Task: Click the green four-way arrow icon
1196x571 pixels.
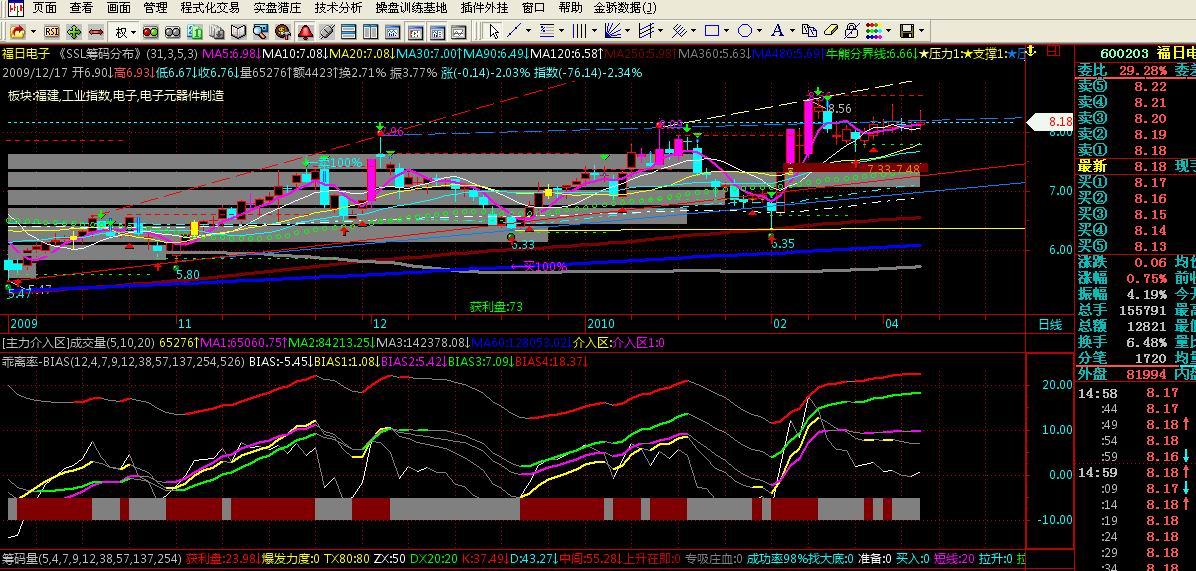Action: [x=74, y=32]
